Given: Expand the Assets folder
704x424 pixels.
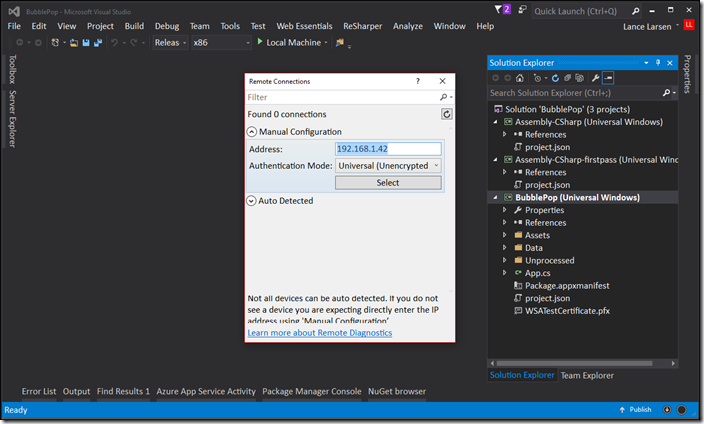Looking at the screenshot, I should click(504, 235).
